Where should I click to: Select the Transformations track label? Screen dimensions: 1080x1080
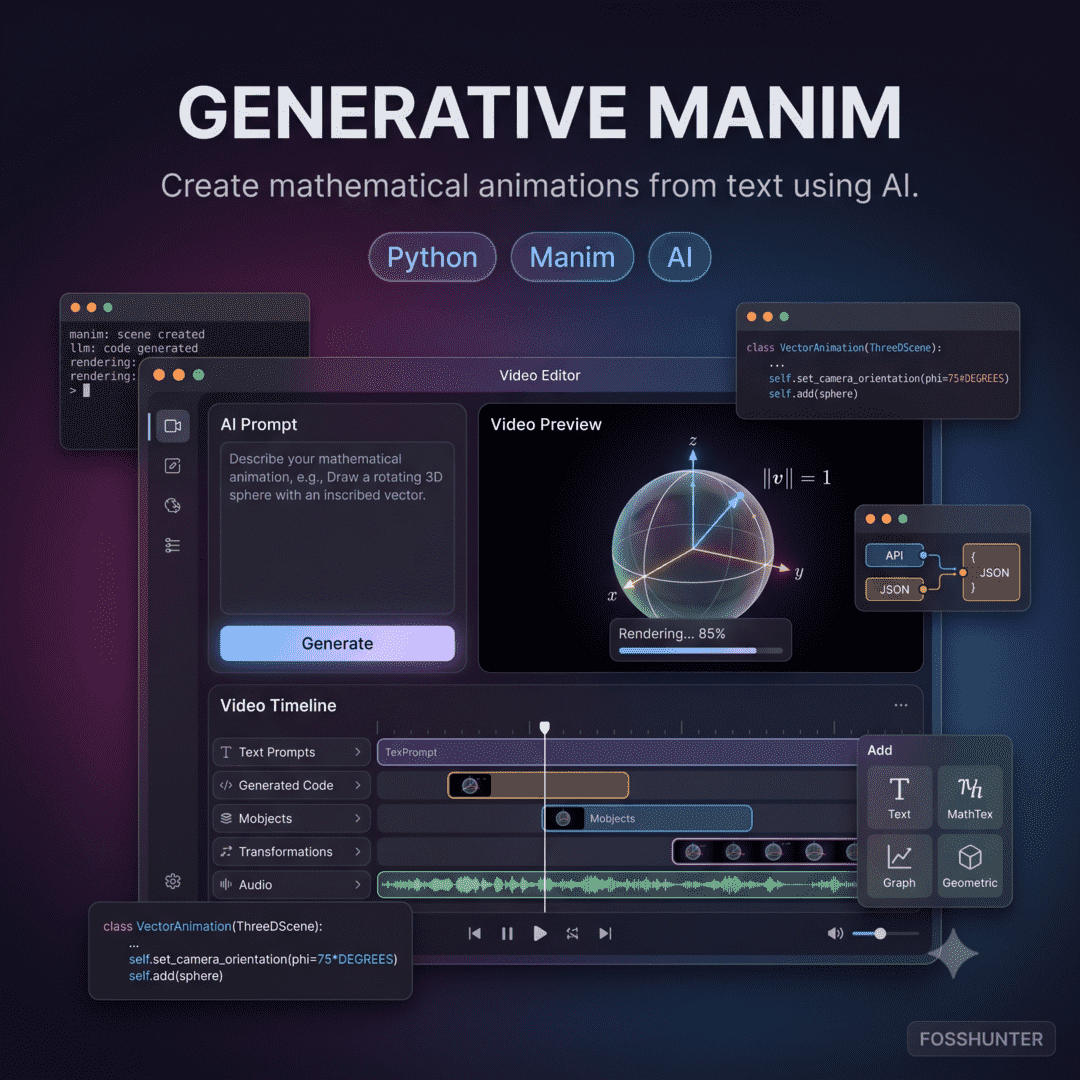285,851
